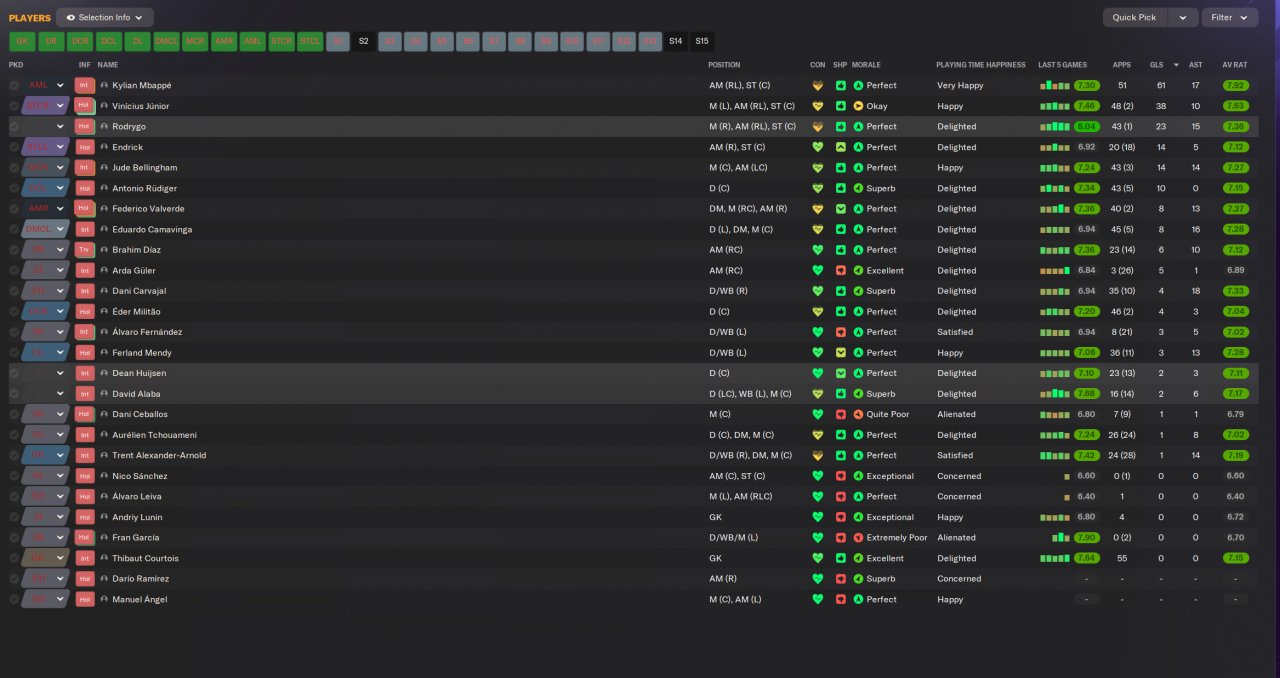The height and width of the screenshot is (678, 1280).
Task: Click the Okay morale icon for Vinícius Júnior
Action: pos(858,106)
